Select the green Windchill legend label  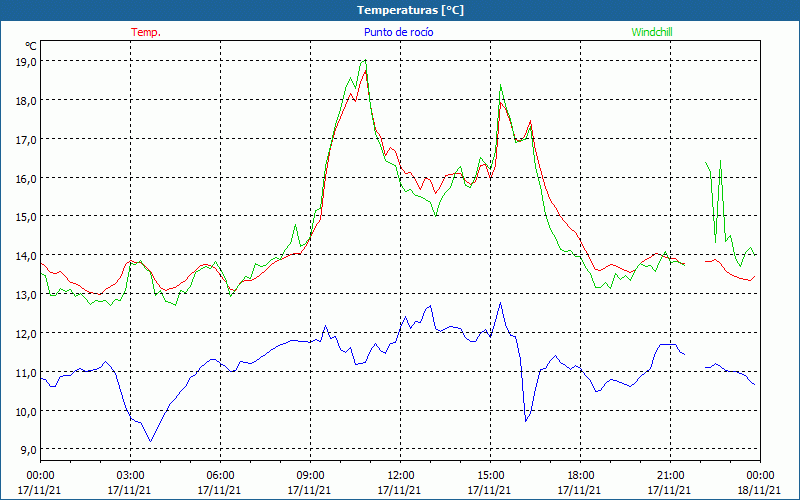coord(652,32)
